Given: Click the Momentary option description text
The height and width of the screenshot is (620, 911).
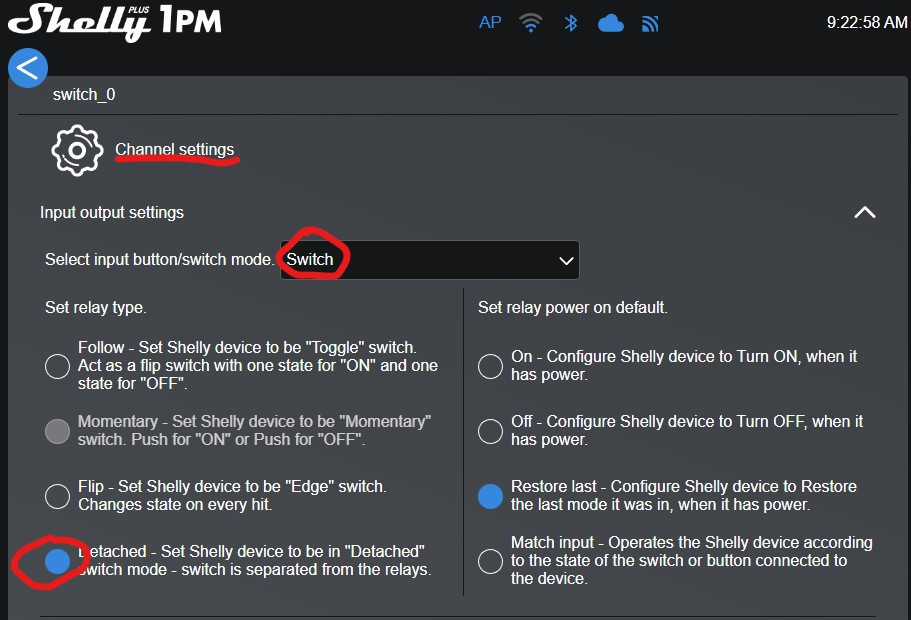Looking at the screenshot, I should [254, 431].
